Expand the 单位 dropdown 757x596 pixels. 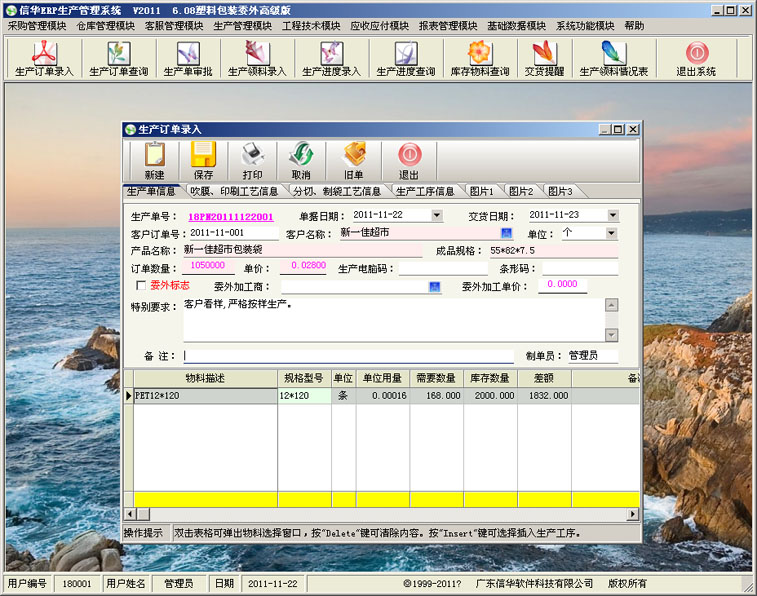pos(611,233)
